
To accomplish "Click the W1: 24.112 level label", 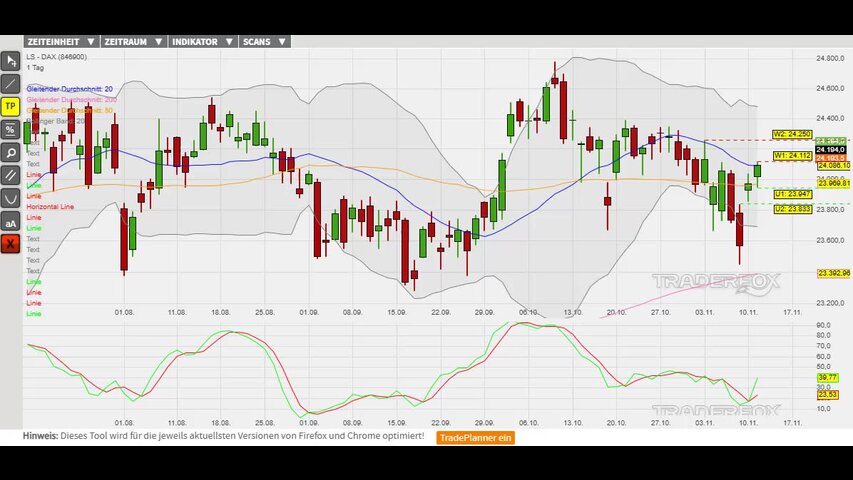I will [792, 156].
